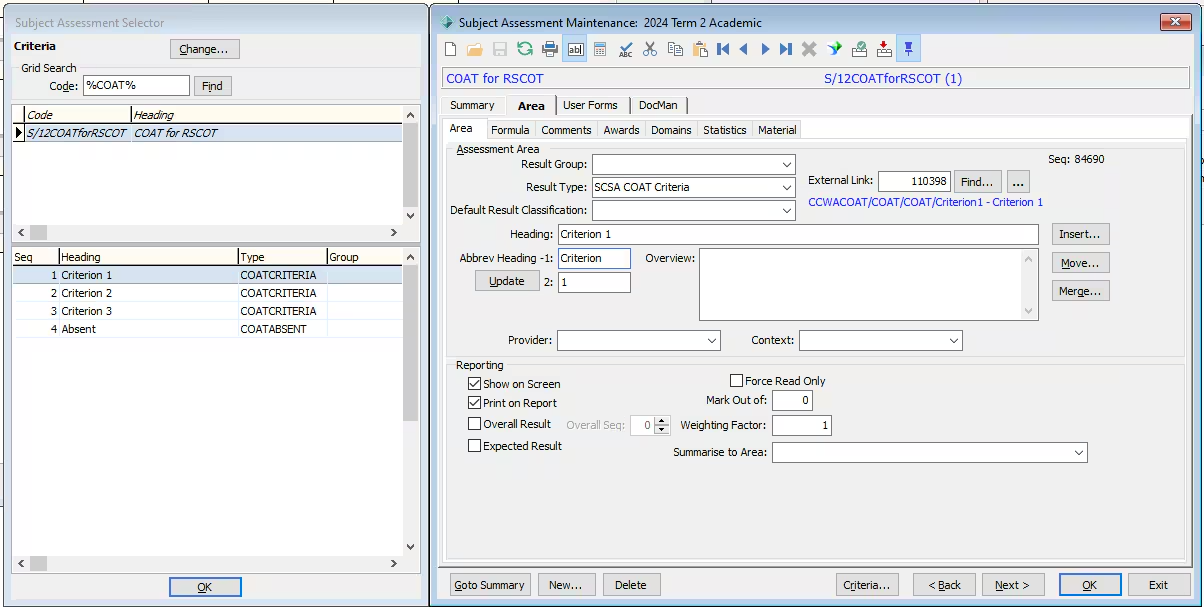Refresh records using the green refresh icon
Viewport: 1204px width, 607px height.
point(524,48)
